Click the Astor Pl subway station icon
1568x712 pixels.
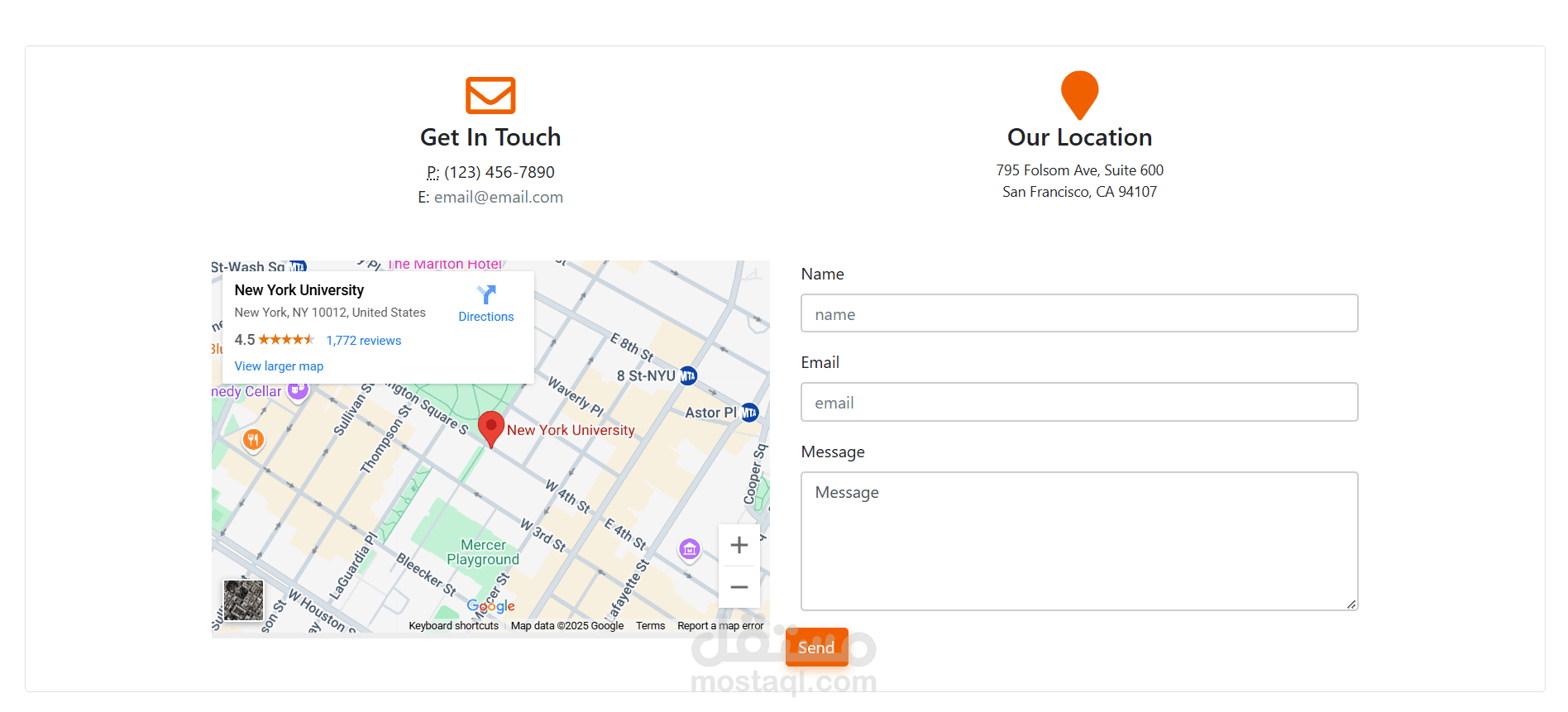[x=749, y=412]
